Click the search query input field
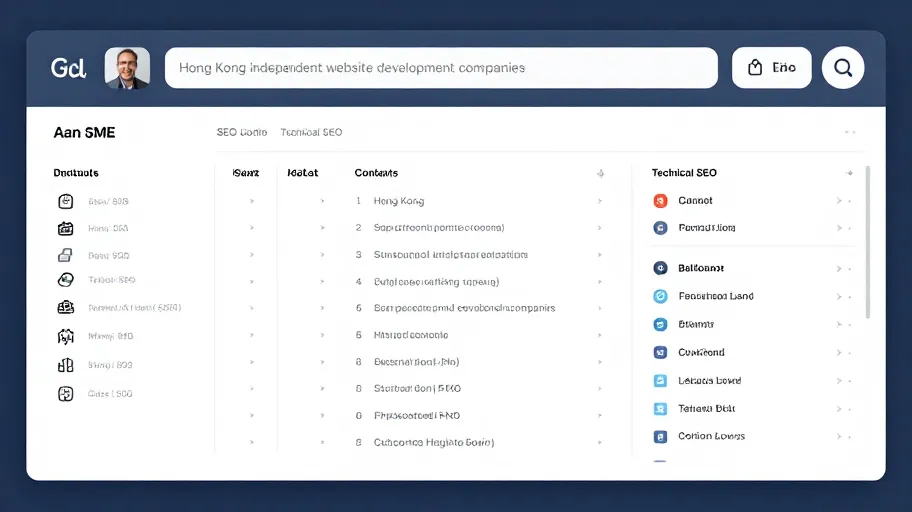 click(441, 68)
